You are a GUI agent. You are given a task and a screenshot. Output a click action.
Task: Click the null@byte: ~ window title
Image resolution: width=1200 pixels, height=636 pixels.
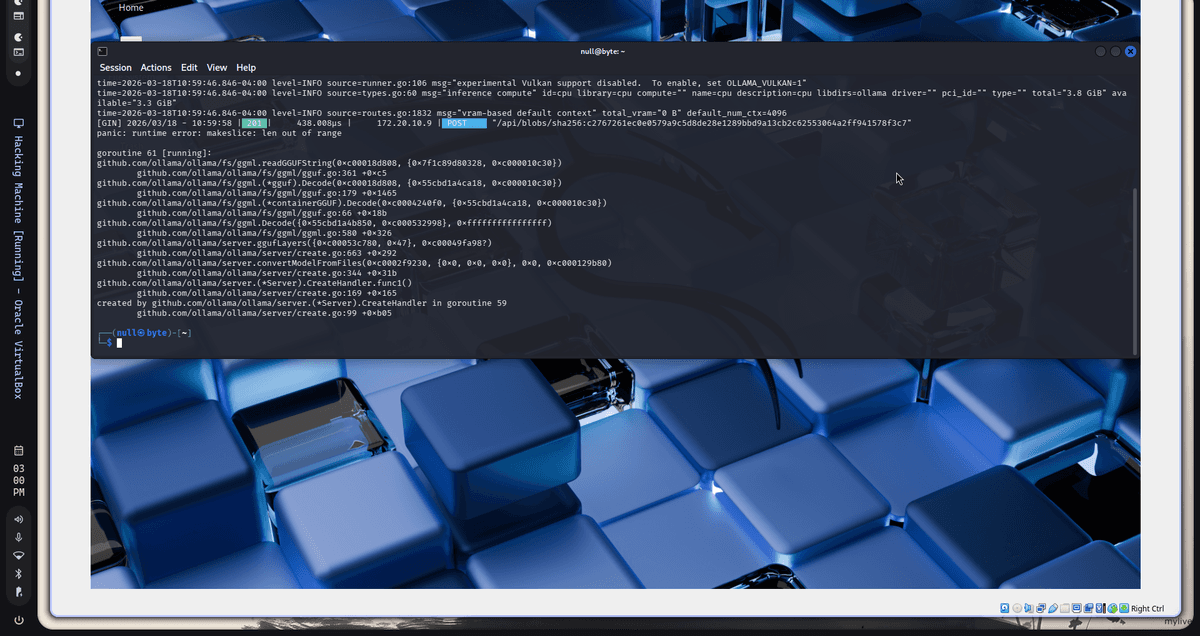click(602, 51)
